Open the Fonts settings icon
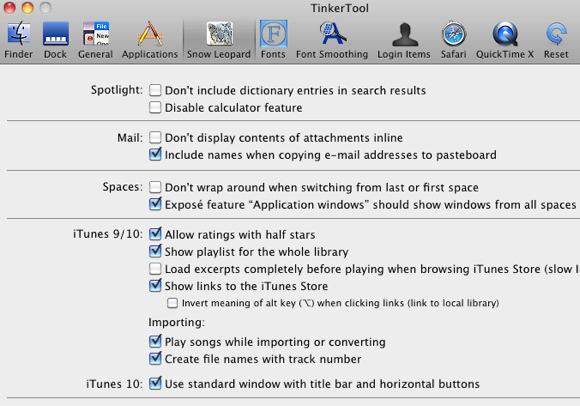The image size is (580, 406). point(273,34)
